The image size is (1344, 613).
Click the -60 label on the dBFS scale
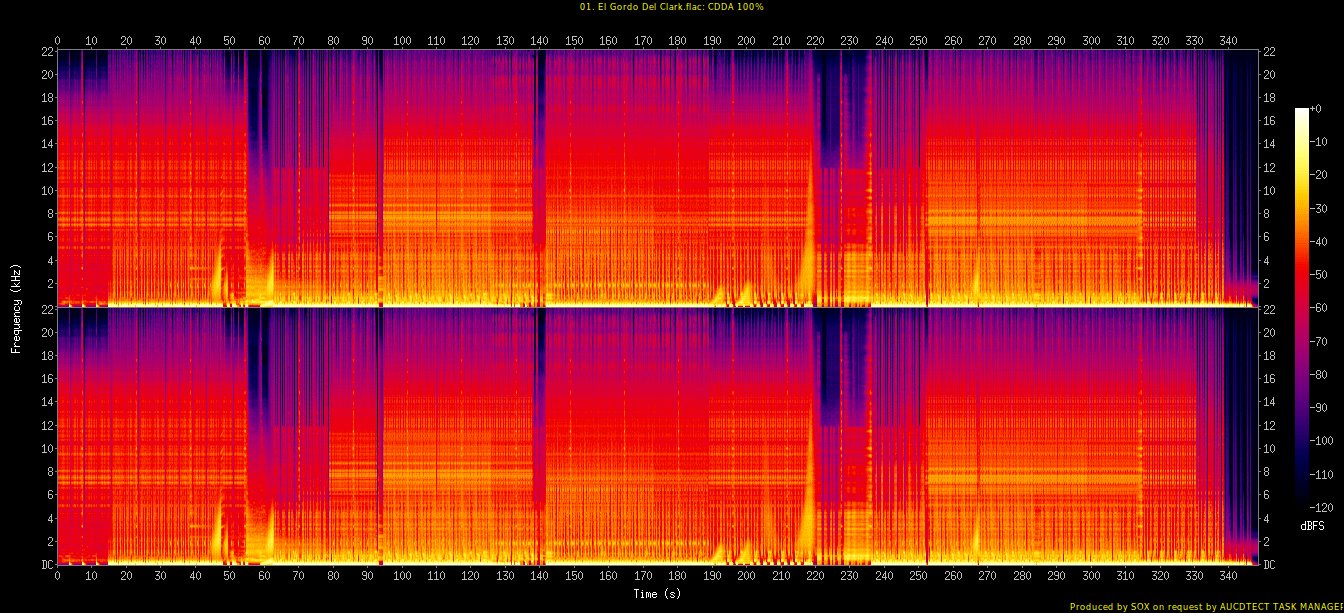coord(1318,309)
